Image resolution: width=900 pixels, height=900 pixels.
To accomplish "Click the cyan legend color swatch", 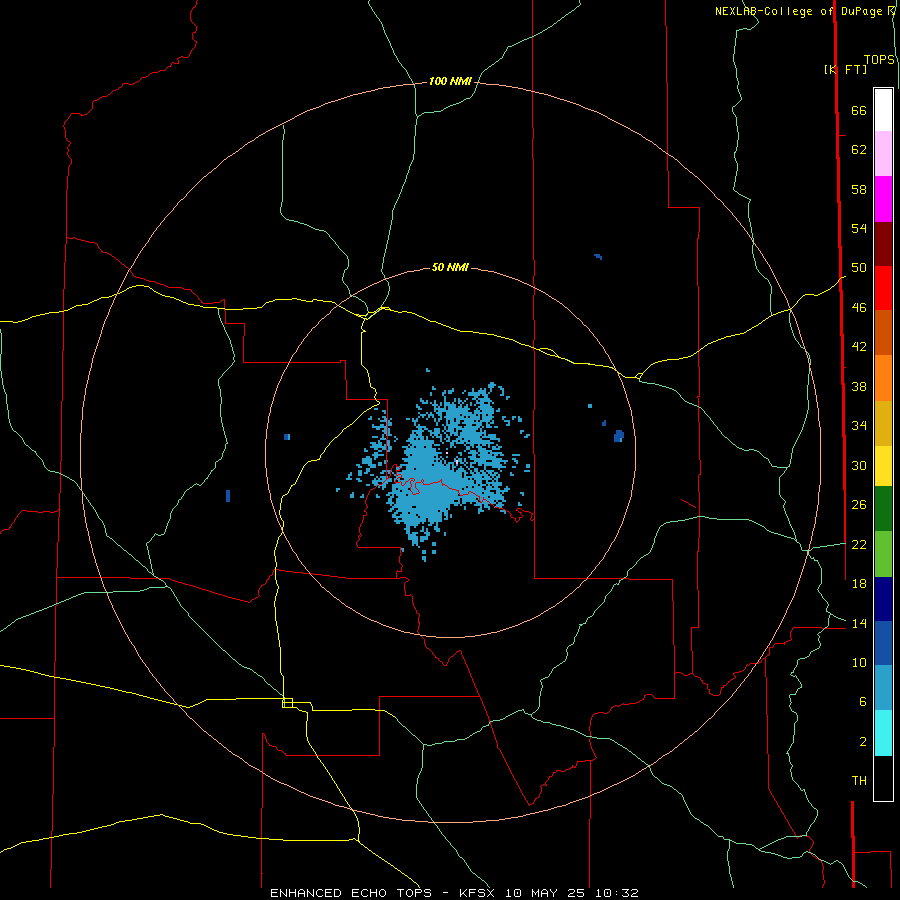I will (883, 733).
